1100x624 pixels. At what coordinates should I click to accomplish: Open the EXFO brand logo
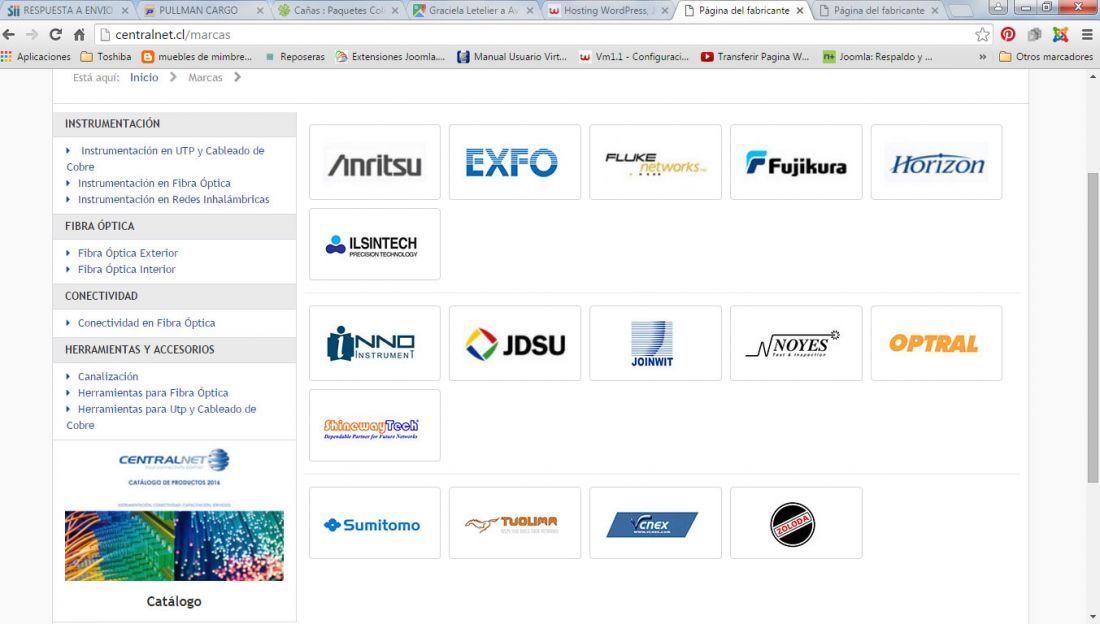[515, 162]
